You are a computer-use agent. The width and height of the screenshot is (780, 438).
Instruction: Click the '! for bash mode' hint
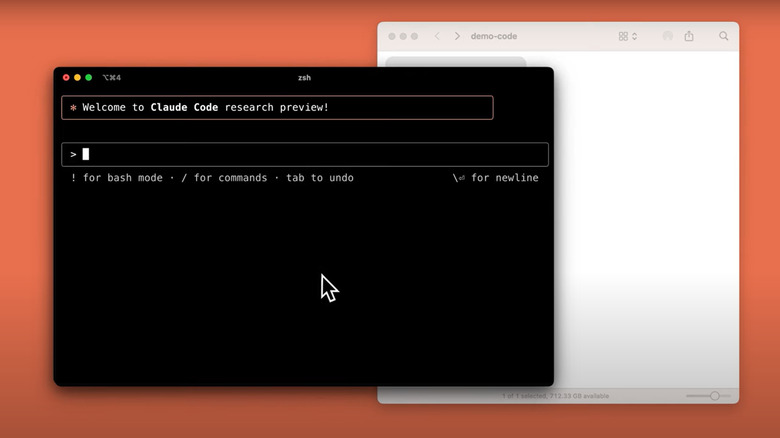click(117, 178)
